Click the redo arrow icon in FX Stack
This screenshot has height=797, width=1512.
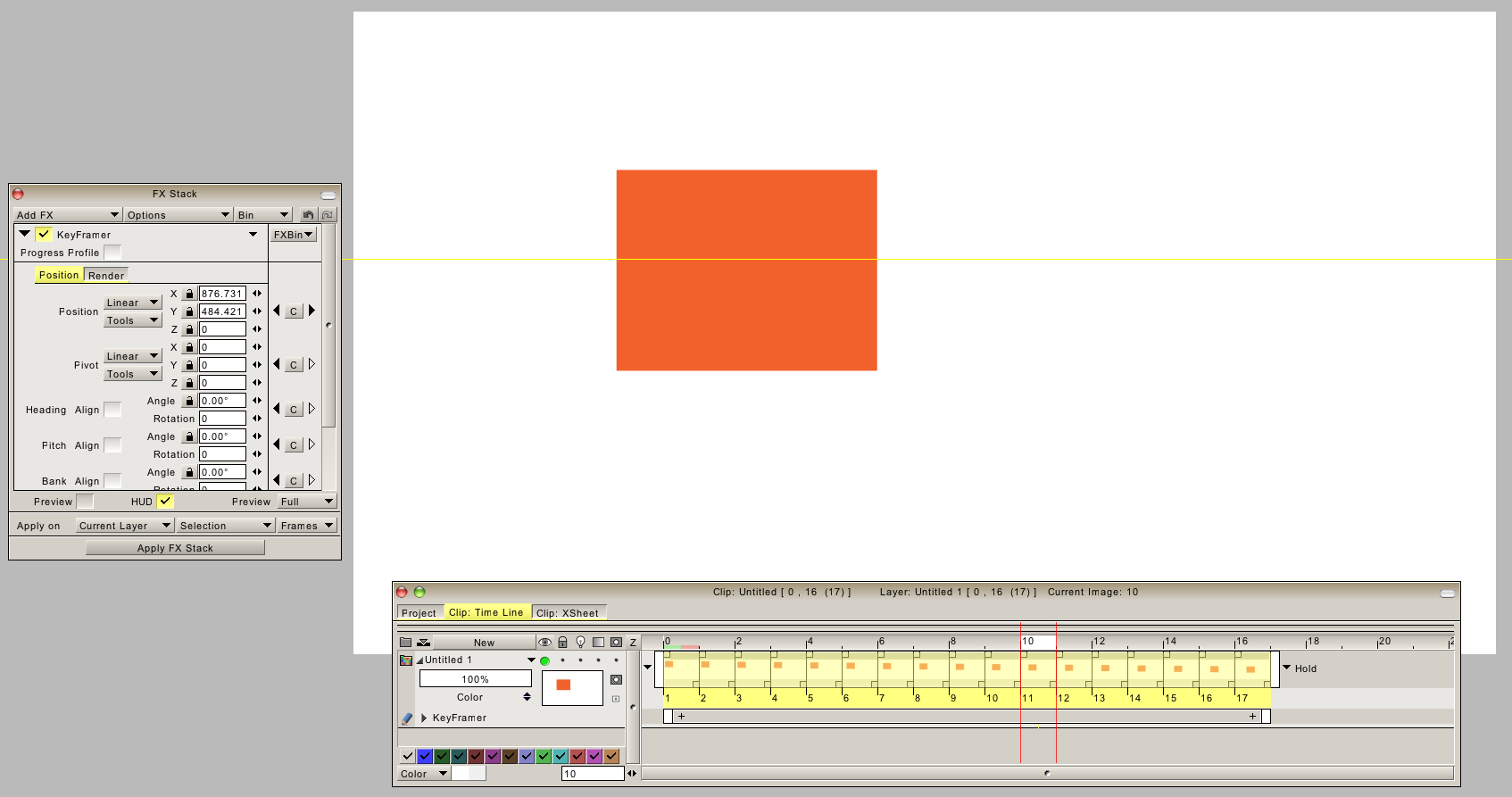click(x=328, y=215)
